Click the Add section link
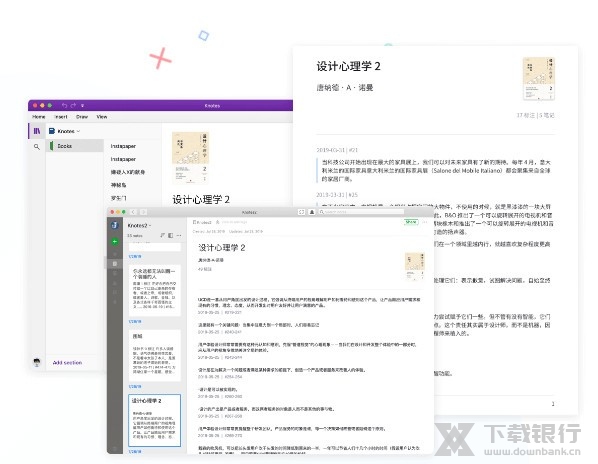598x464 pixels. [67, 363]
